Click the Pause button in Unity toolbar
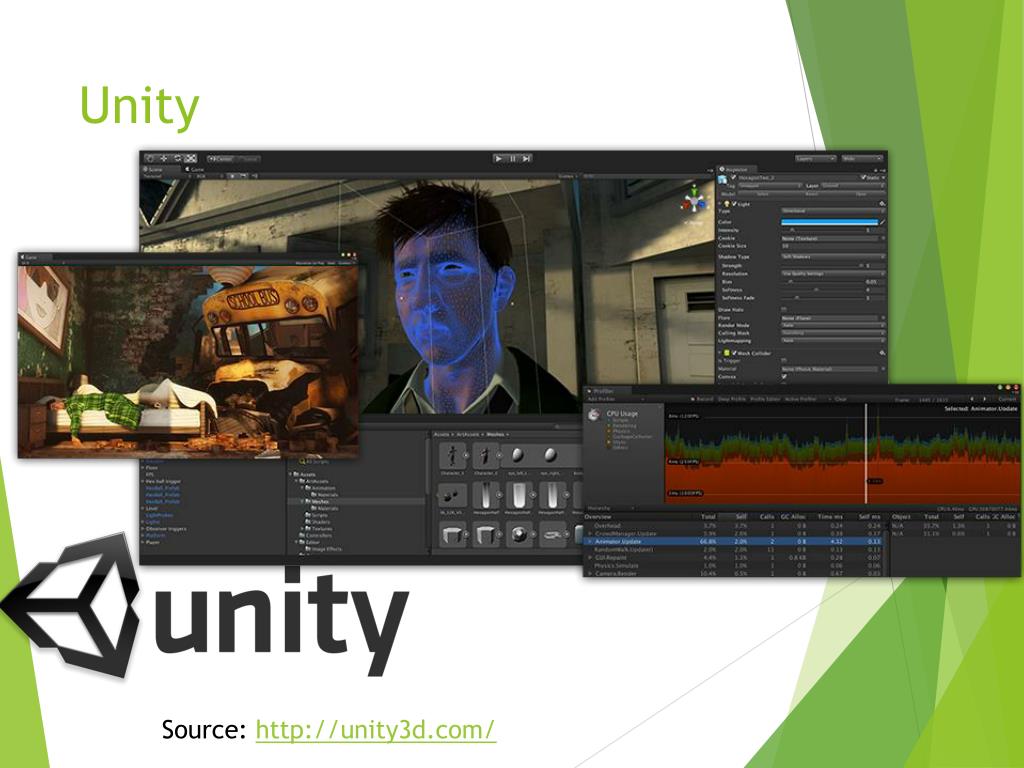The height and width of the screenshot is (768, 1024). (513, 159)
